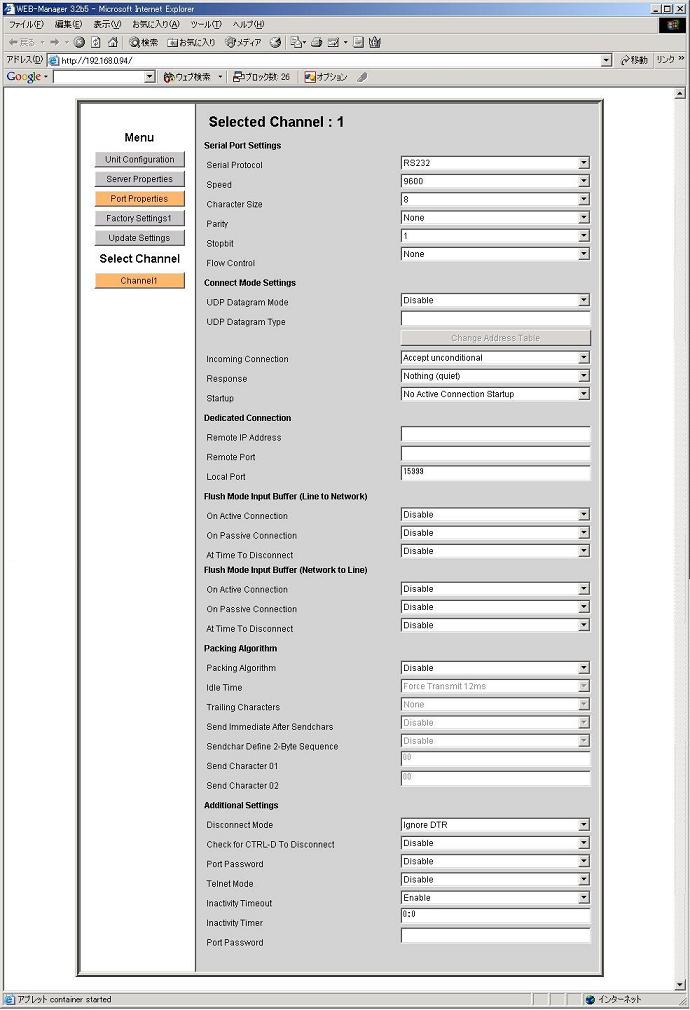Image resolution: width=690 pixels, height=1010 pixels.
Task: Click the Mail toolbar icon
Action: (x=297, y=43)
